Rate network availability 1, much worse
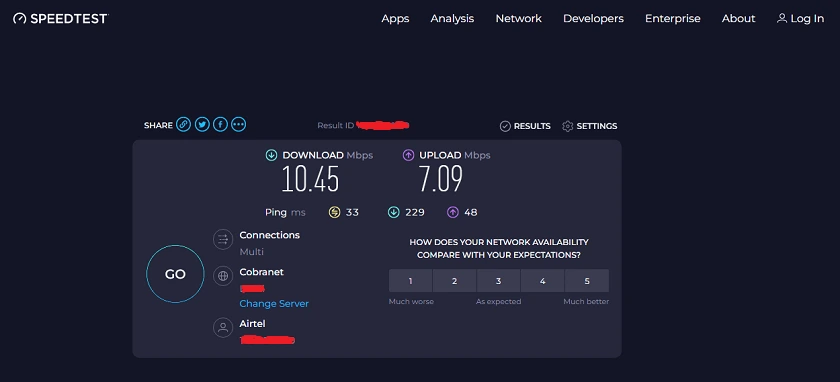This screenshot has height=382, width=840. click(x=410, y=281)
